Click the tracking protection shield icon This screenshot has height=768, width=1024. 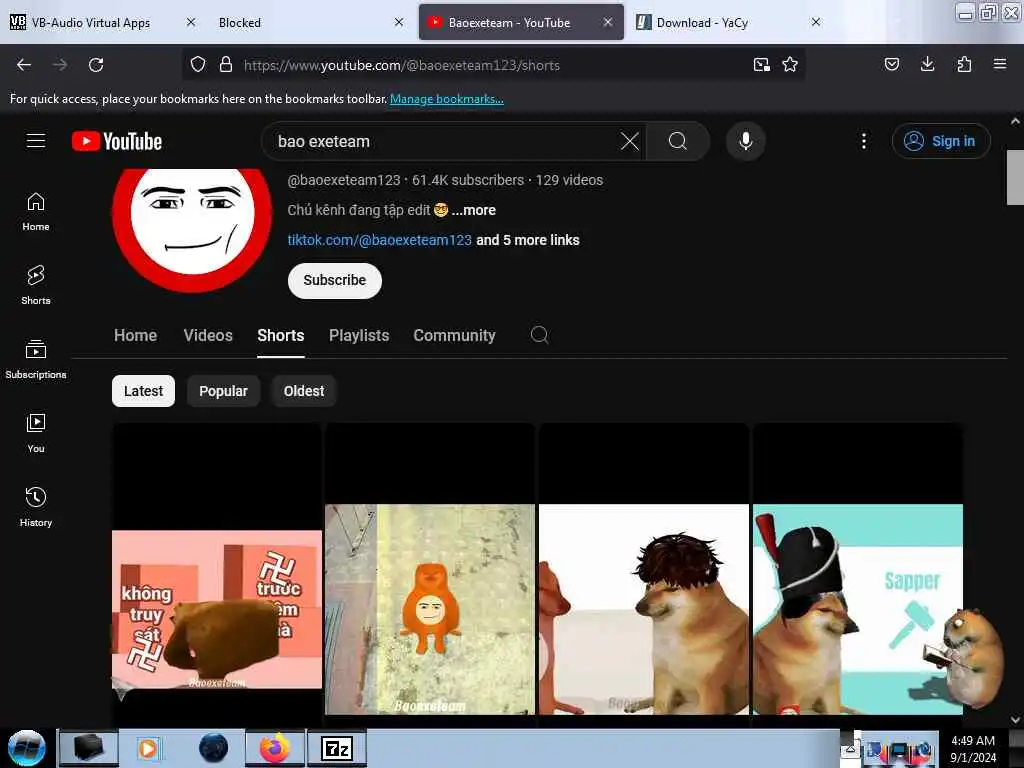[198, 65]
